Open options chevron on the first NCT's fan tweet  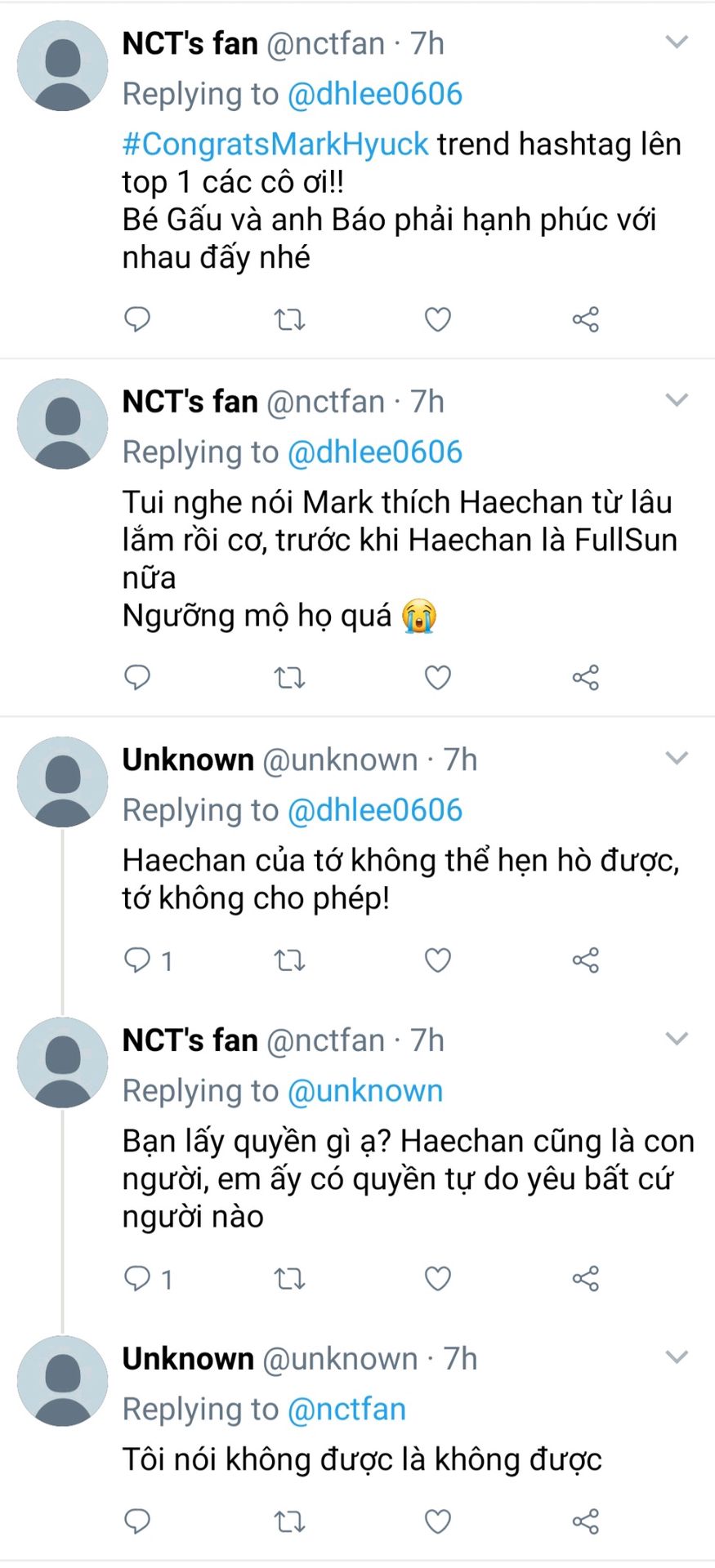(677, 42)
